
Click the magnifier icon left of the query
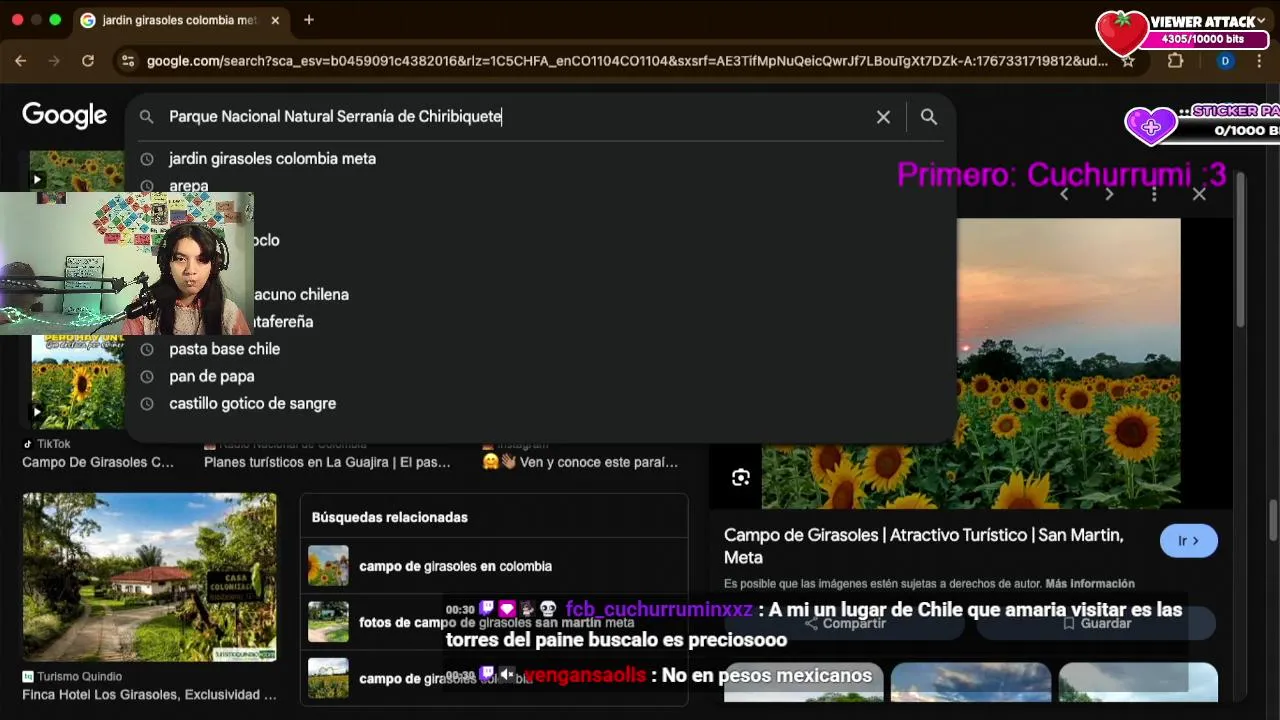click(147, 117)
